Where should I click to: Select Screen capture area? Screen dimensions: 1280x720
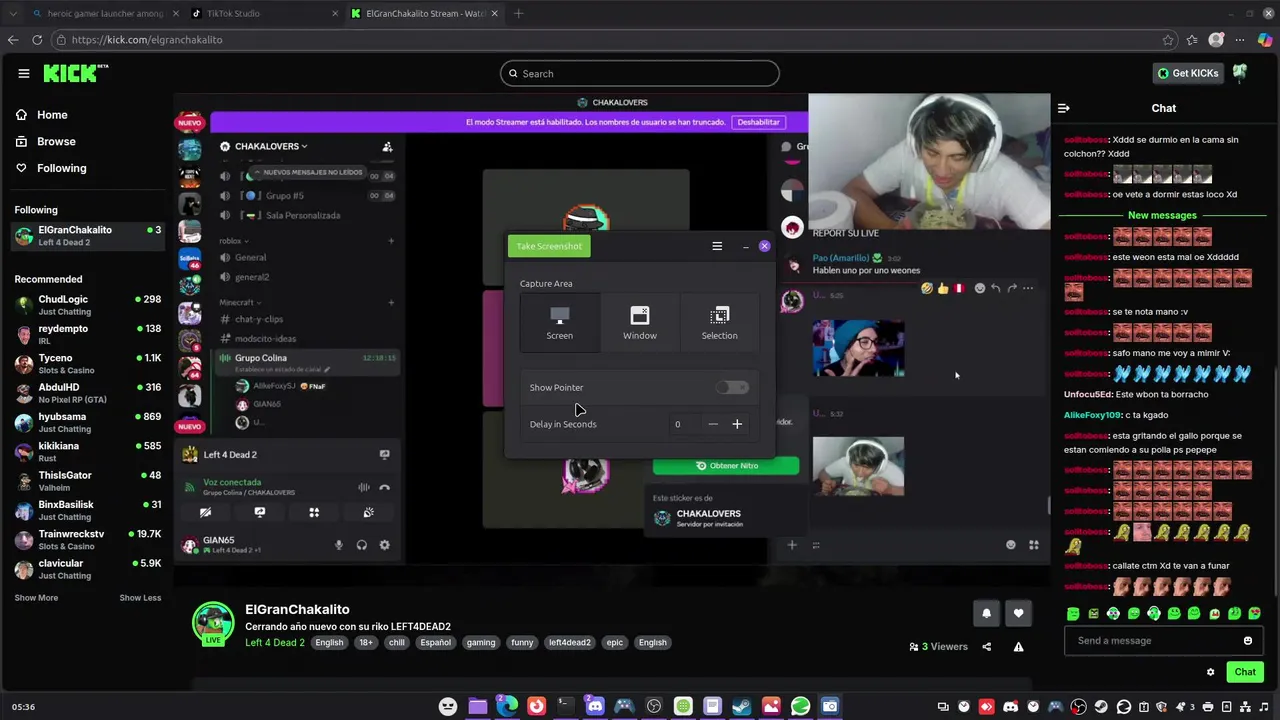tap(560, 322)
